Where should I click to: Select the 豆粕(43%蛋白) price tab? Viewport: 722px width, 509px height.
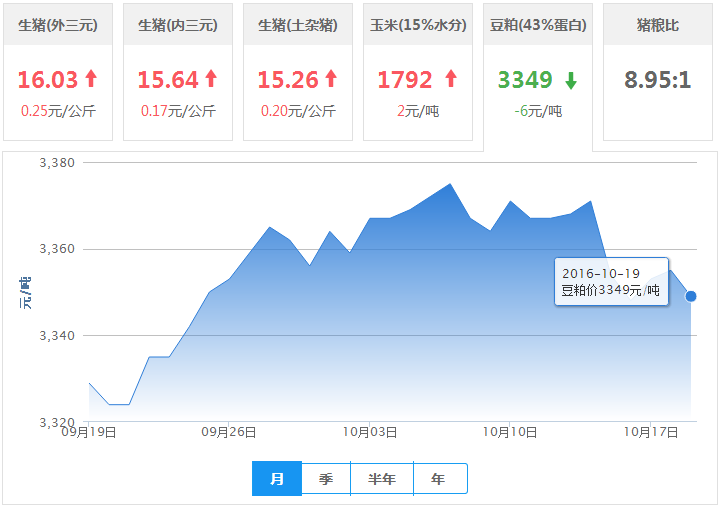coord(538,76)
